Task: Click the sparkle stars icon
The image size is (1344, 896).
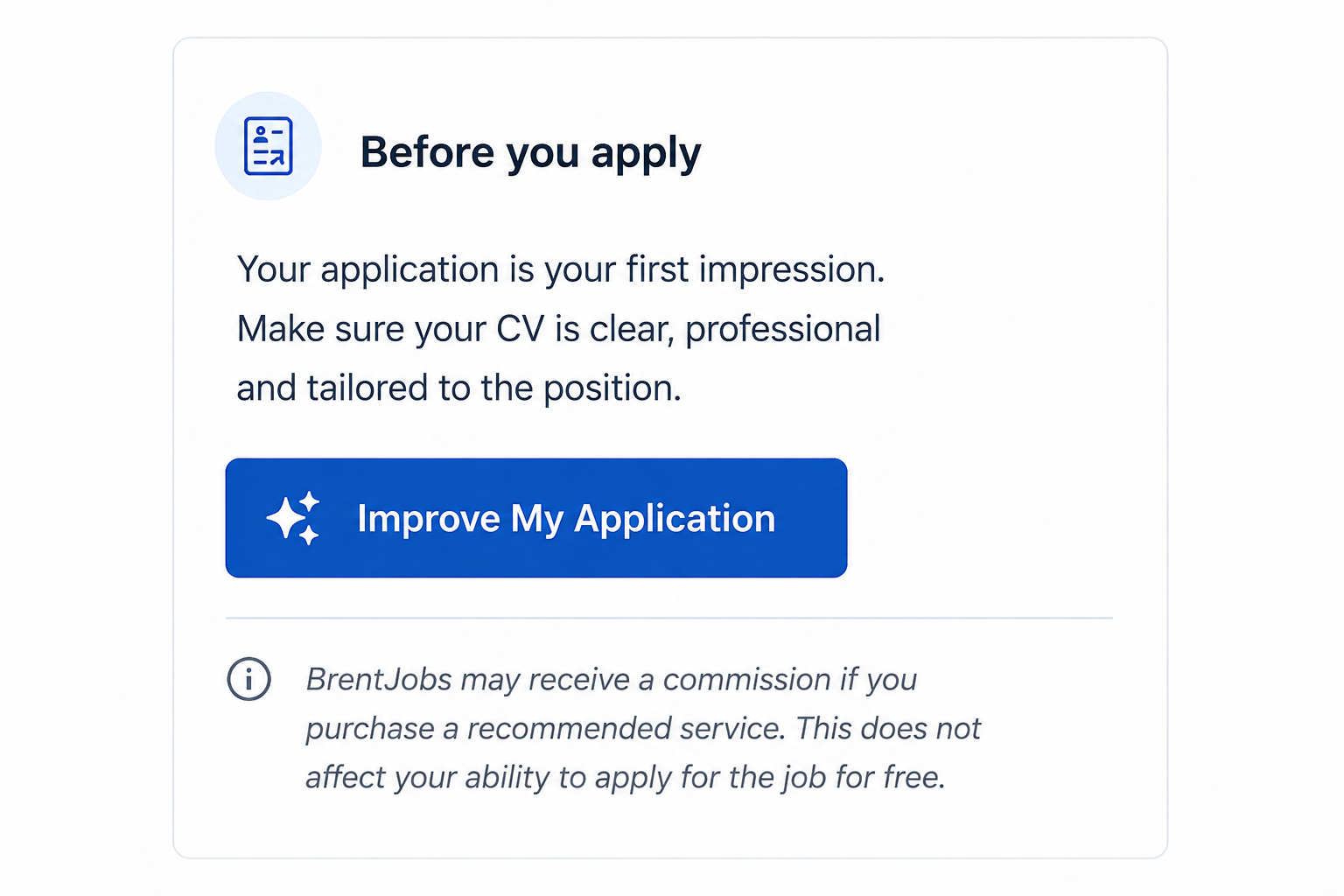Action: tap(293, 518)
